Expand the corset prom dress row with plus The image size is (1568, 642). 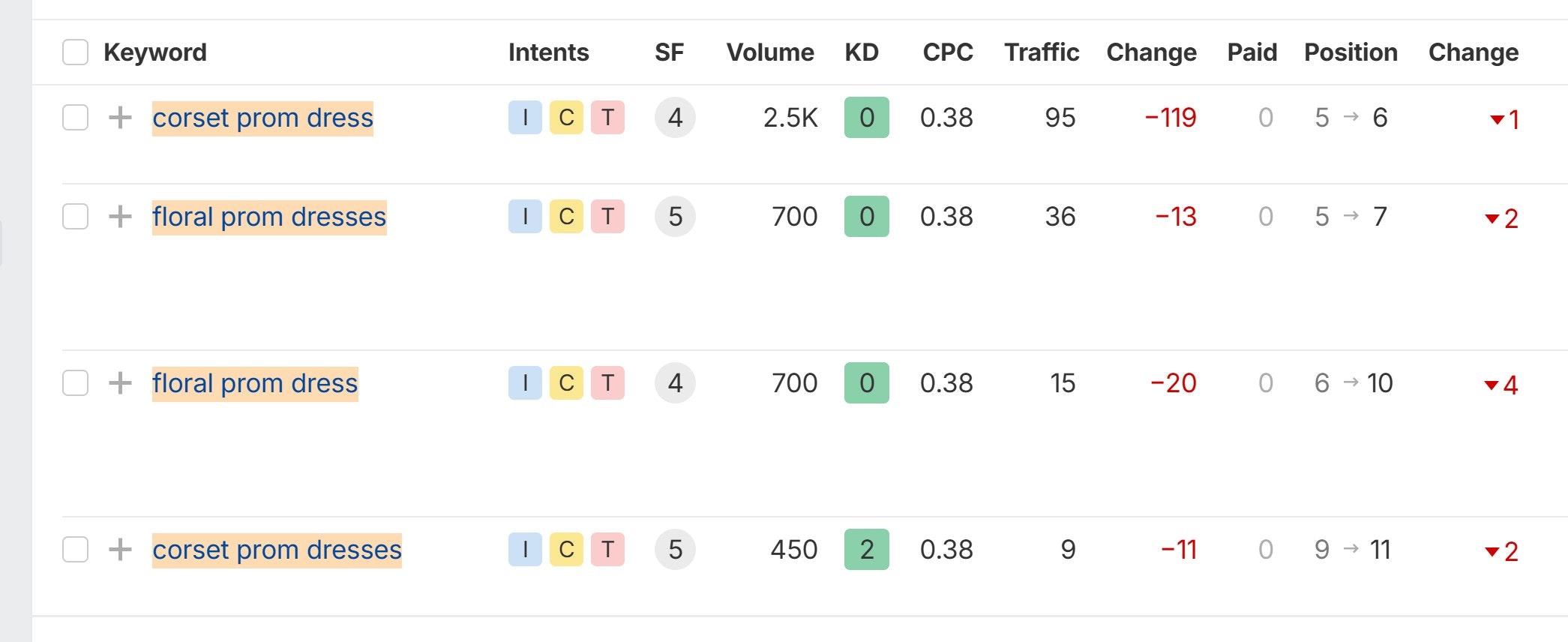(x=120, y=118)
